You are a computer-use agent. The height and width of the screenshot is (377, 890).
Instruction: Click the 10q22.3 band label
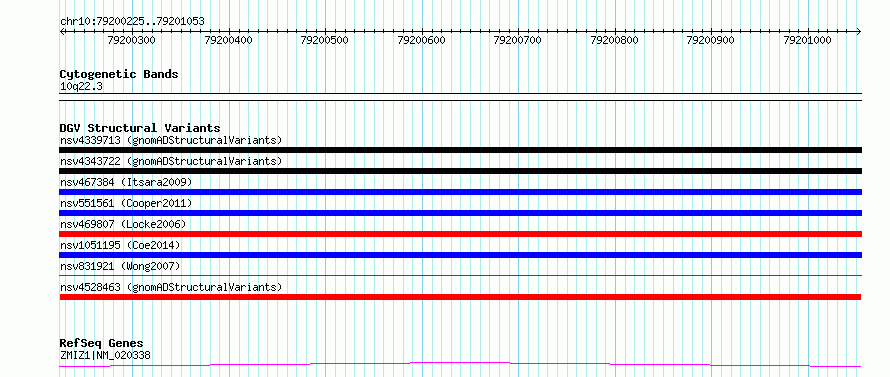81,87
